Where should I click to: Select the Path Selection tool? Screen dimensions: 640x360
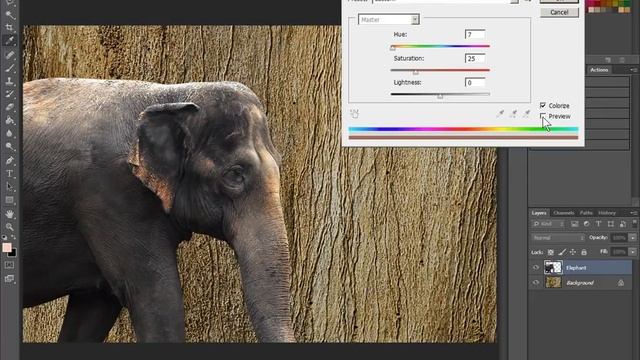pyautogui.click(x=10, y=187)
